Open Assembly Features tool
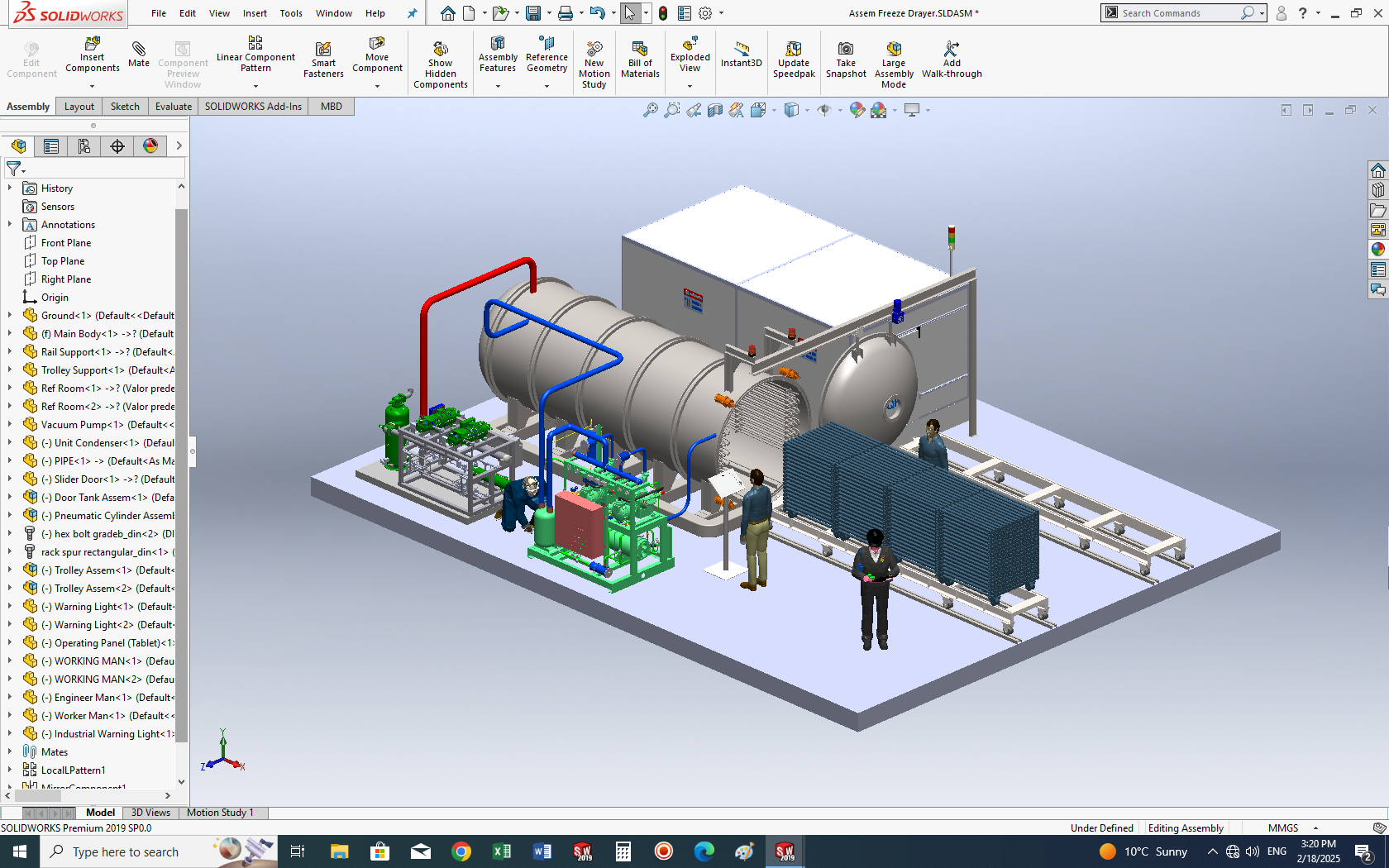 [x=498, y=55]
